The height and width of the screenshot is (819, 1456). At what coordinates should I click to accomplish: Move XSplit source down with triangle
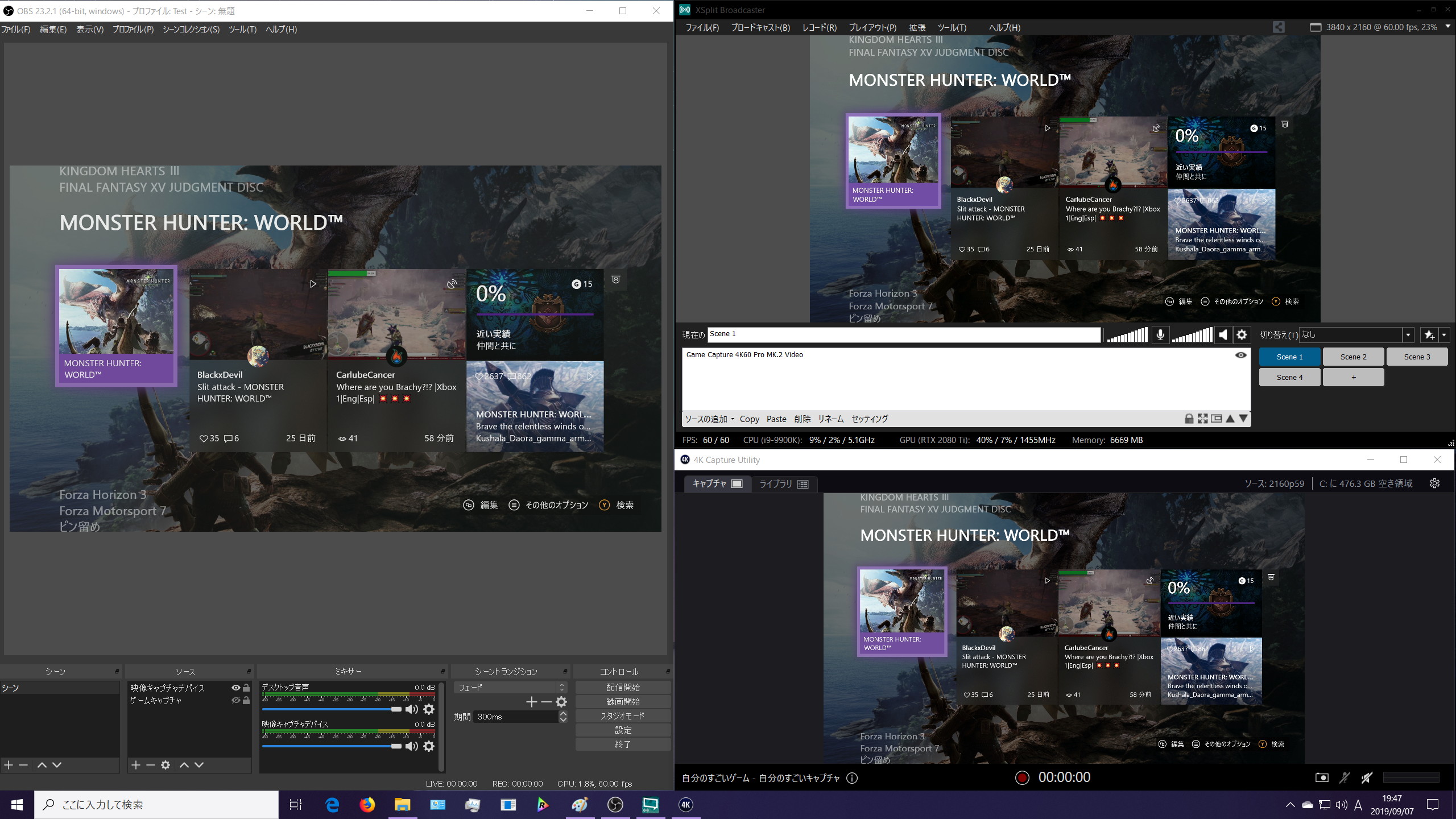[x=1244, y=419]
